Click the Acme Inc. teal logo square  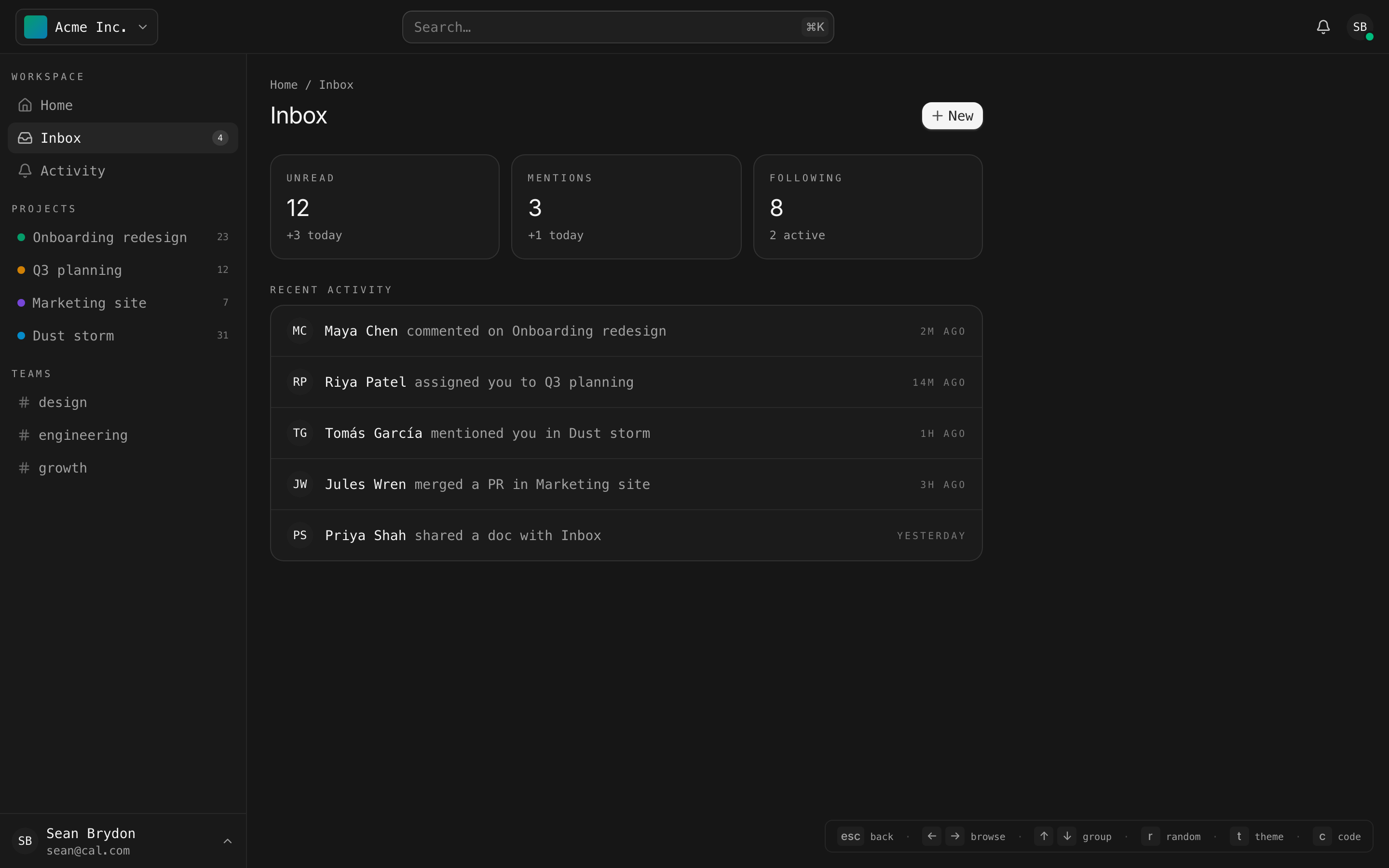point(36,27)
